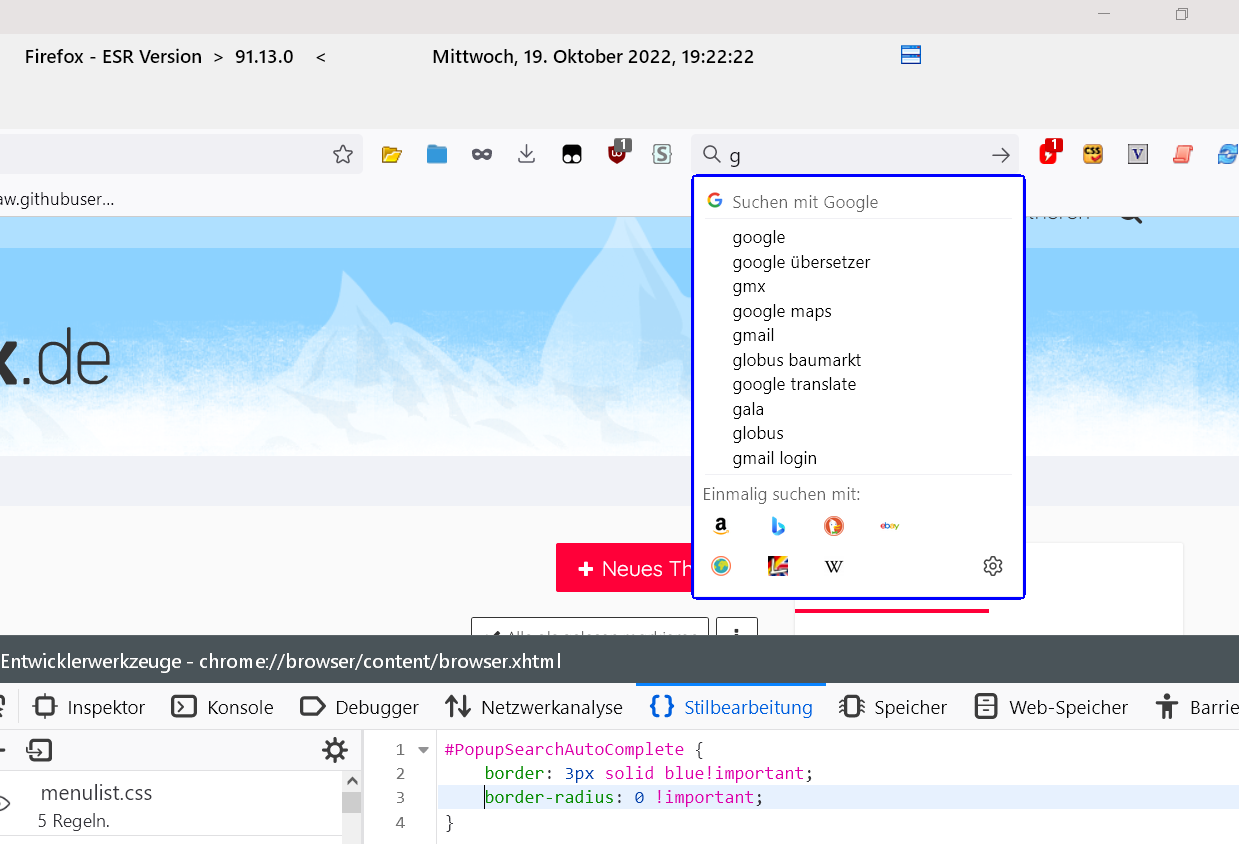
Task: Open the Debugger tab
Action: click(359, 707)
